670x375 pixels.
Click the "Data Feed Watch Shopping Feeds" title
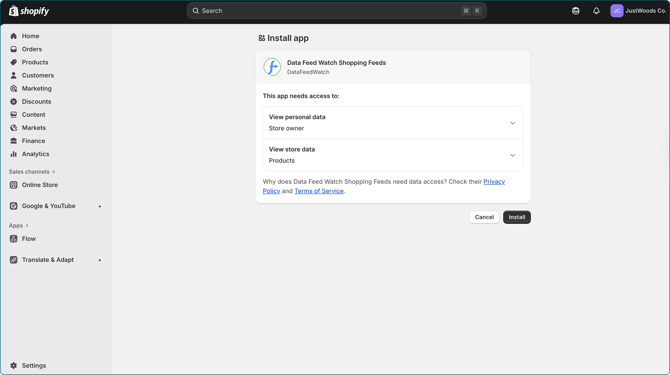336,62
